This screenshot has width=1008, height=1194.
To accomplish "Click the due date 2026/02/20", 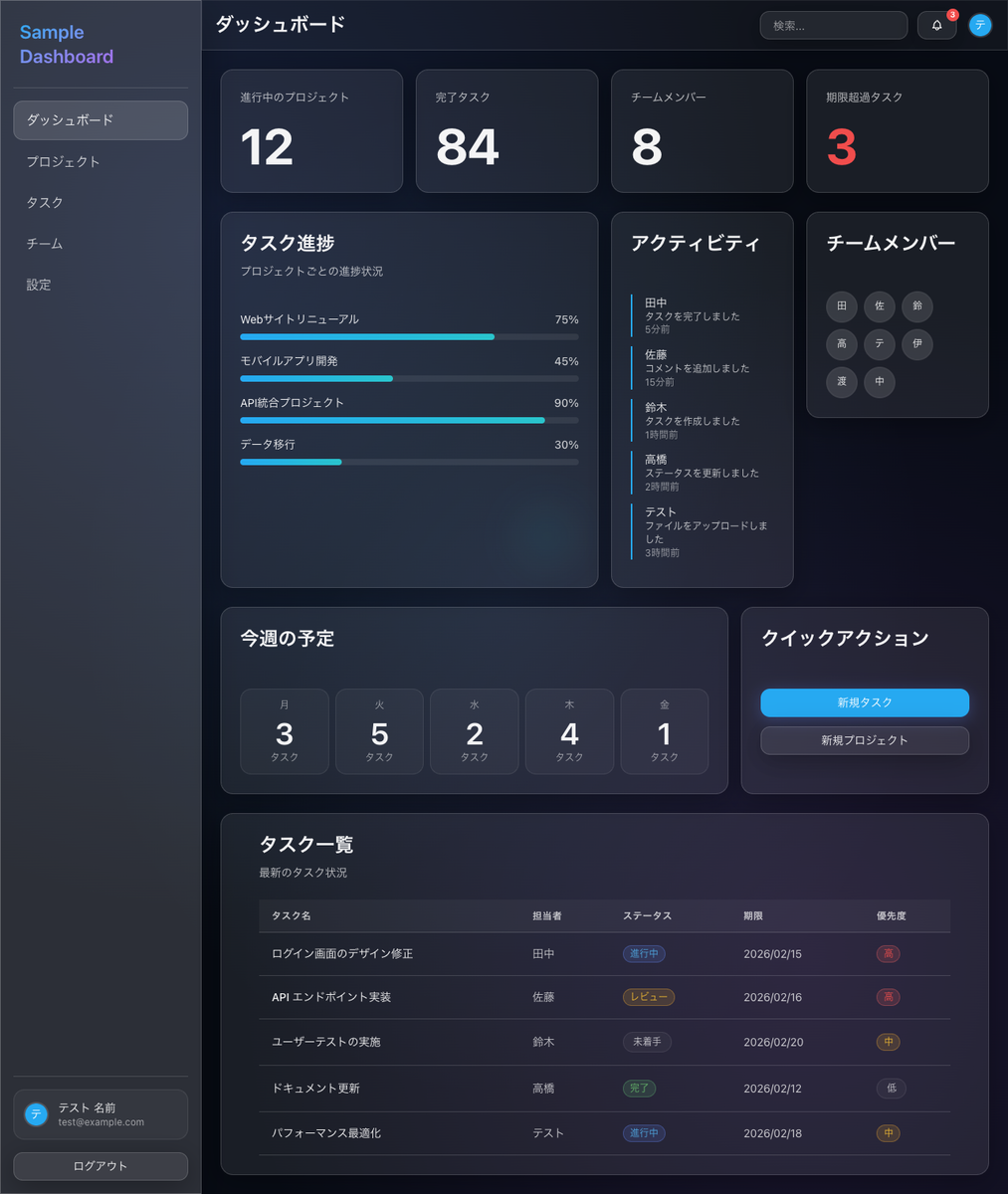I will point(773,1042).
